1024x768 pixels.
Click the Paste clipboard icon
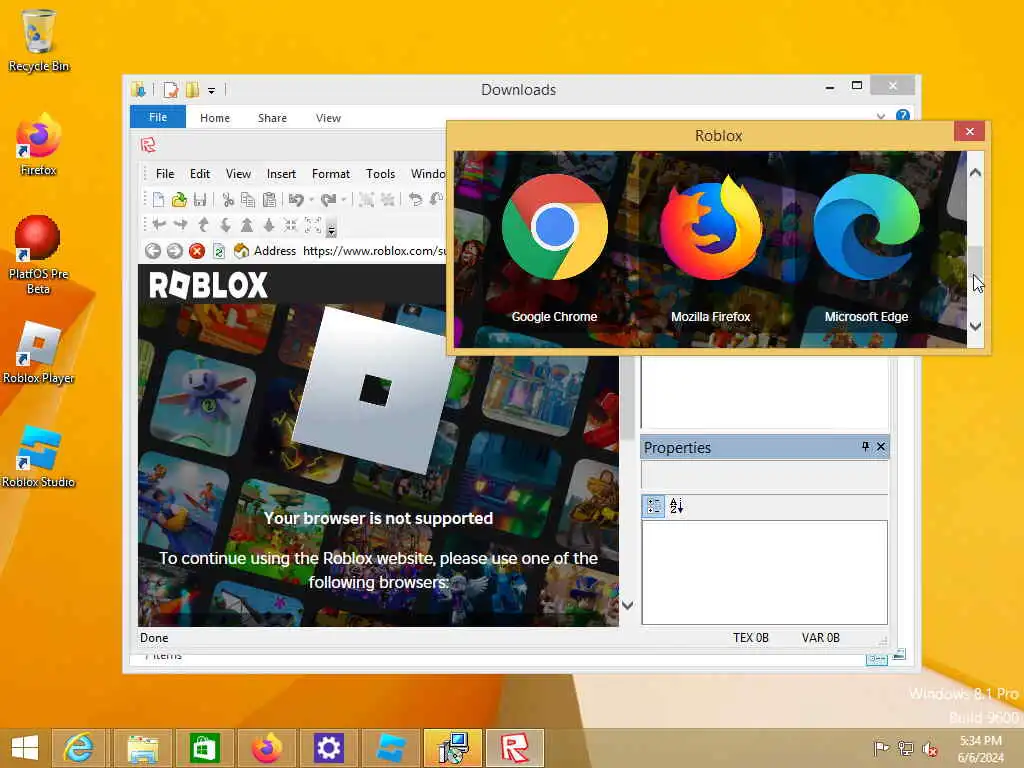pos(269,200)
